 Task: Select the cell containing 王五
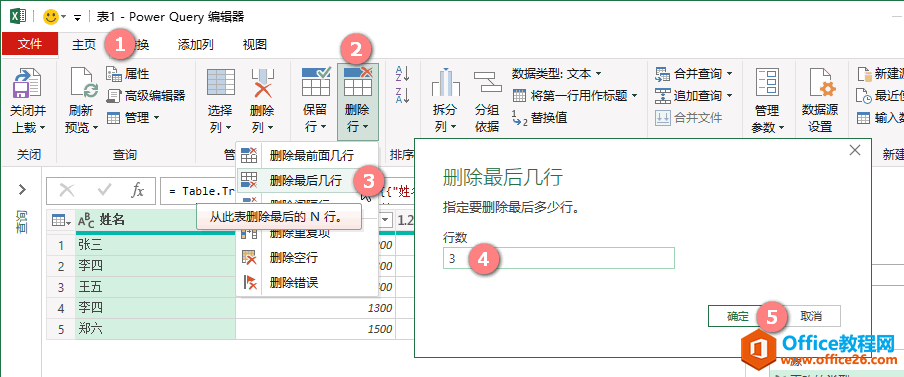156,286
